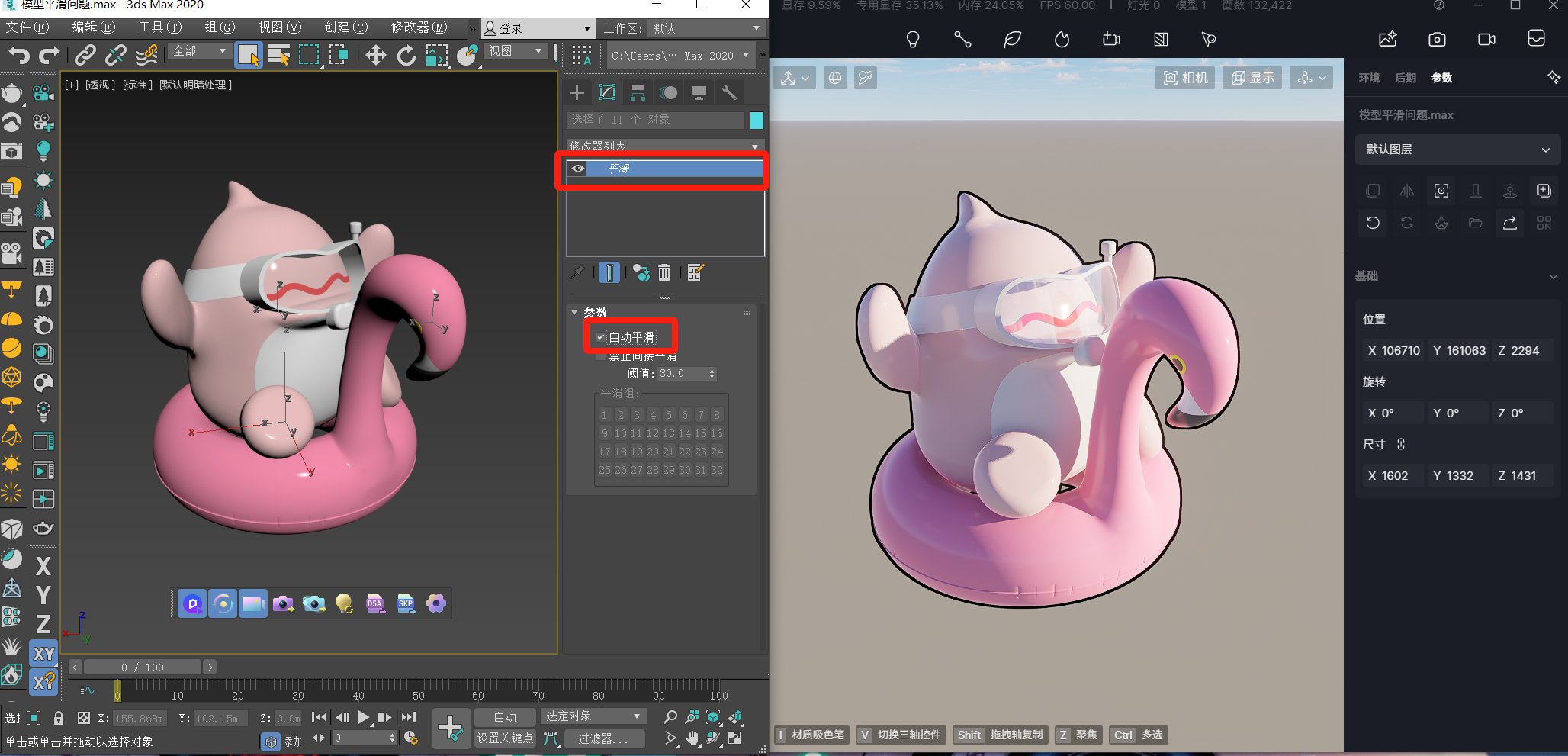Click the flame icon in D5 toolbar
Screen dimensions: 1568x756
point(1062,39)
